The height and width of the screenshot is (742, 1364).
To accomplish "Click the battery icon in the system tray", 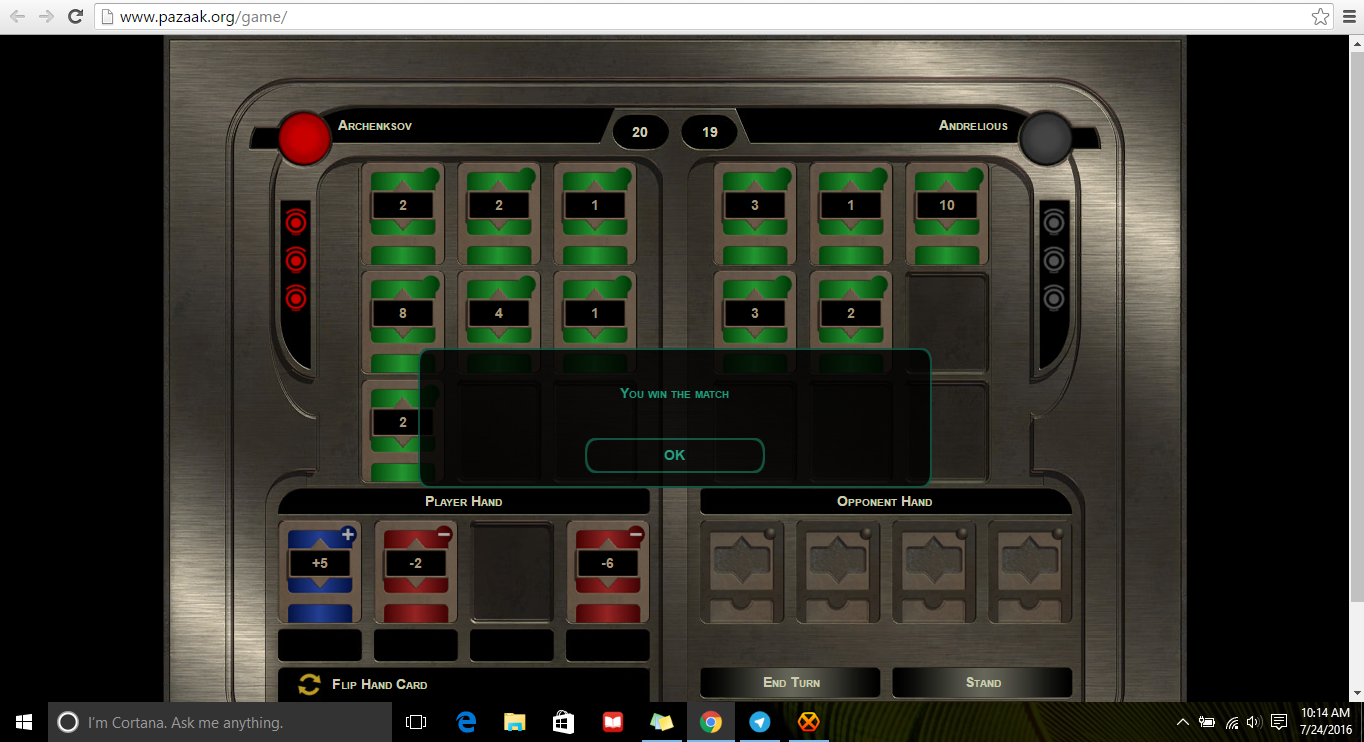I will point(1207,722).
